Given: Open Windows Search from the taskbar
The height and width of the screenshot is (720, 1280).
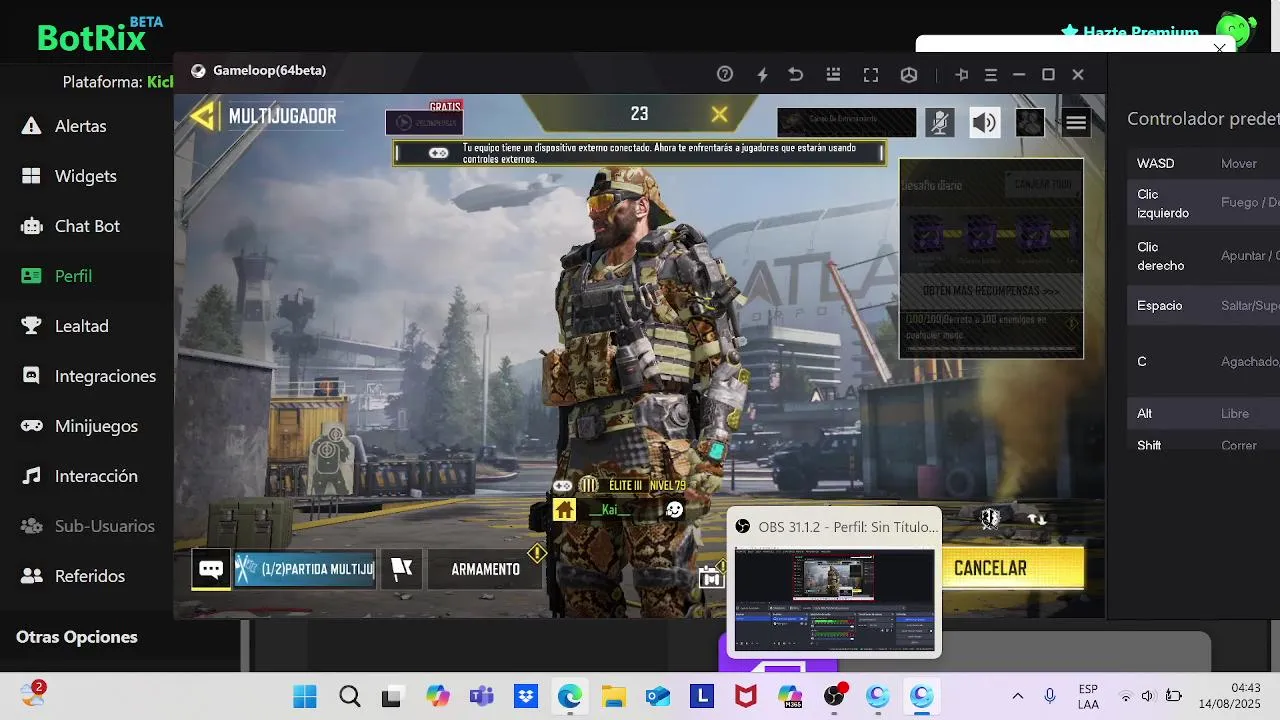Looking at the screenshot, I should coord(349,696).
